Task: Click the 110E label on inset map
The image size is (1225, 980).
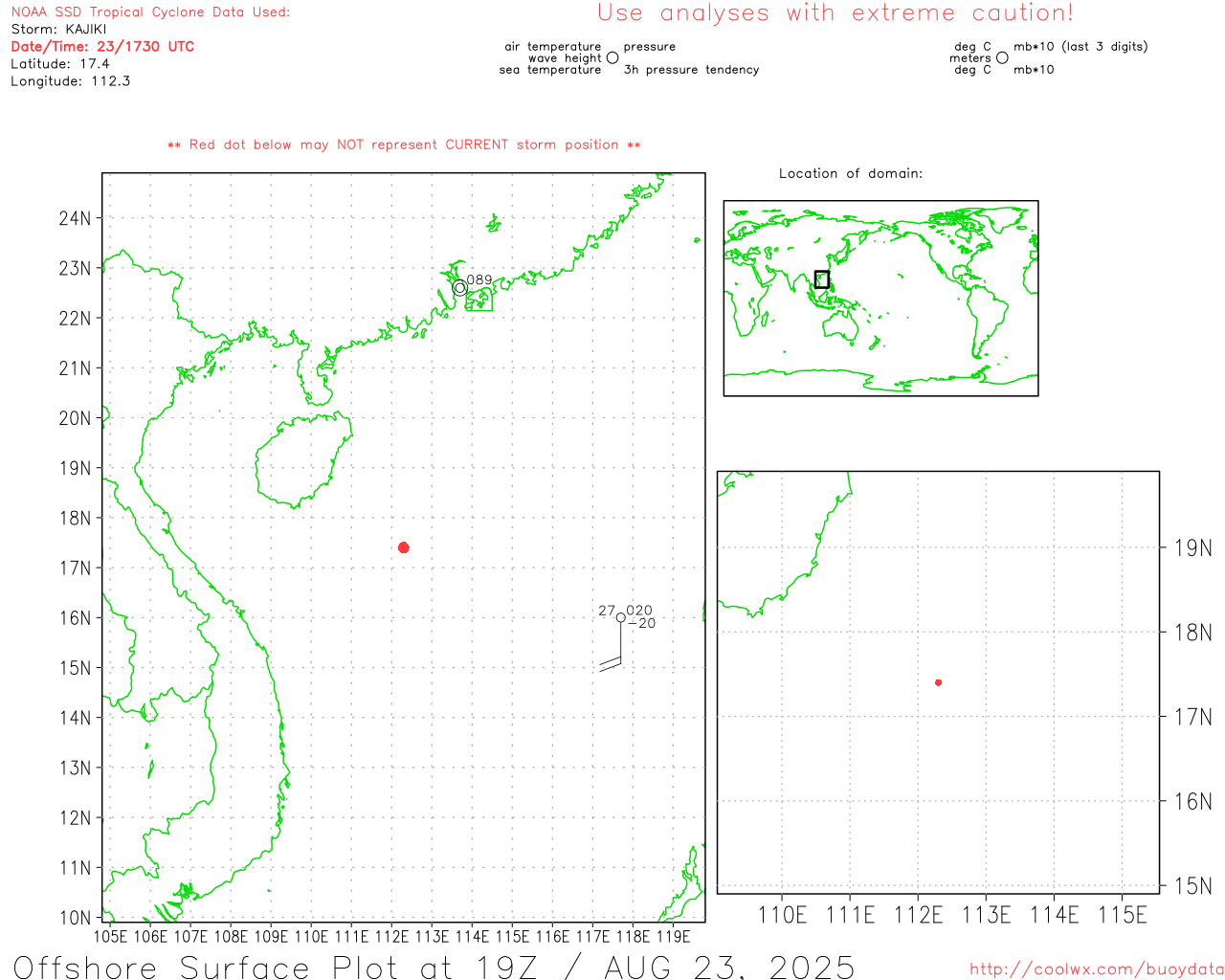Action: [x=783, y=915]
